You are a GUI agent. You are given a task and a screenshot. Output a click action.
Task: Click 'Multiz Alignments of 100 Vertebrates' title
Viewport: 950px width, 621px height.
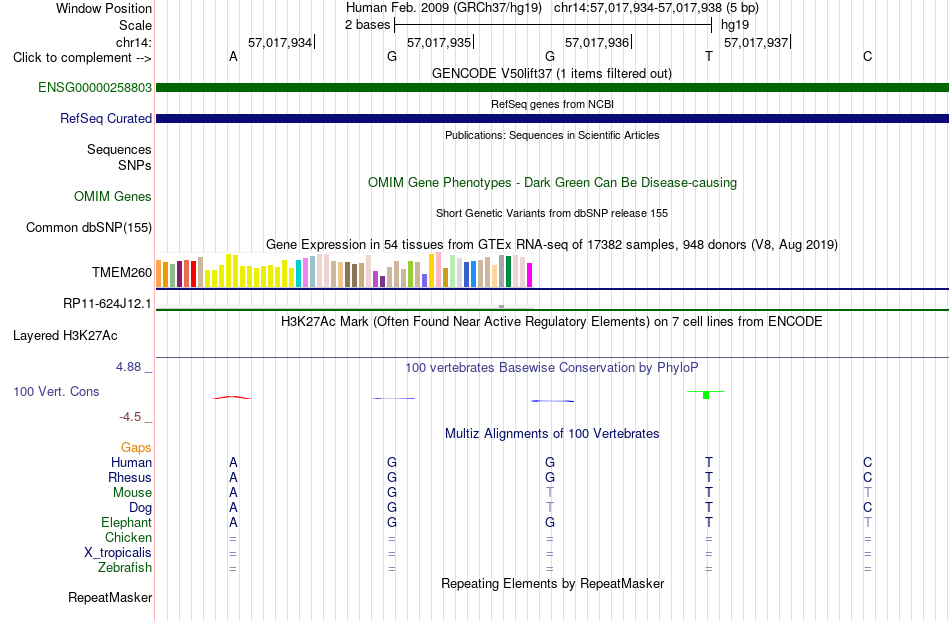pyautogui.click(x=552, y=433)
